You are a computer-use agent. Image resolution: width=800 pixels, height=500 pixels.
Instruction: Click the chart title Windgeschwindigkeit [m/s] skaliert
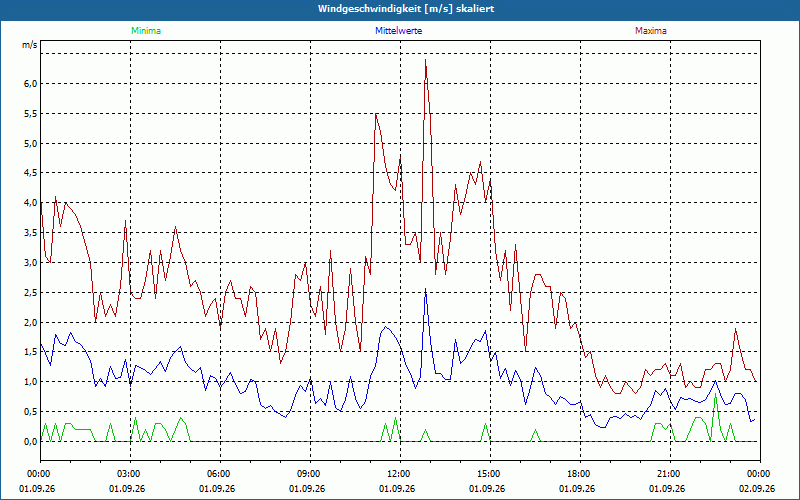point(406,9)
